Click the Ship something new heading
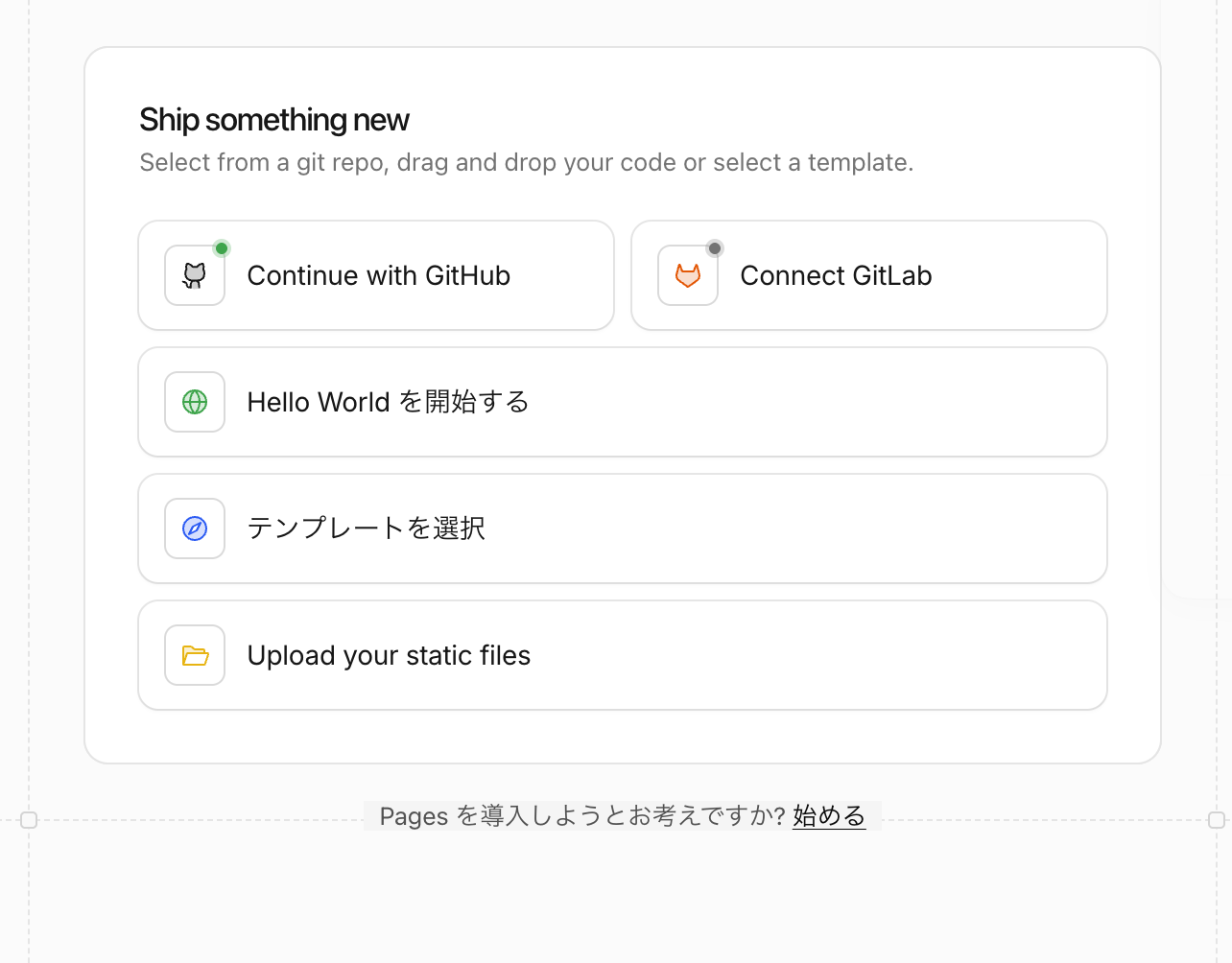This screenshot has width=1232, height=963. tap(274, 120)
